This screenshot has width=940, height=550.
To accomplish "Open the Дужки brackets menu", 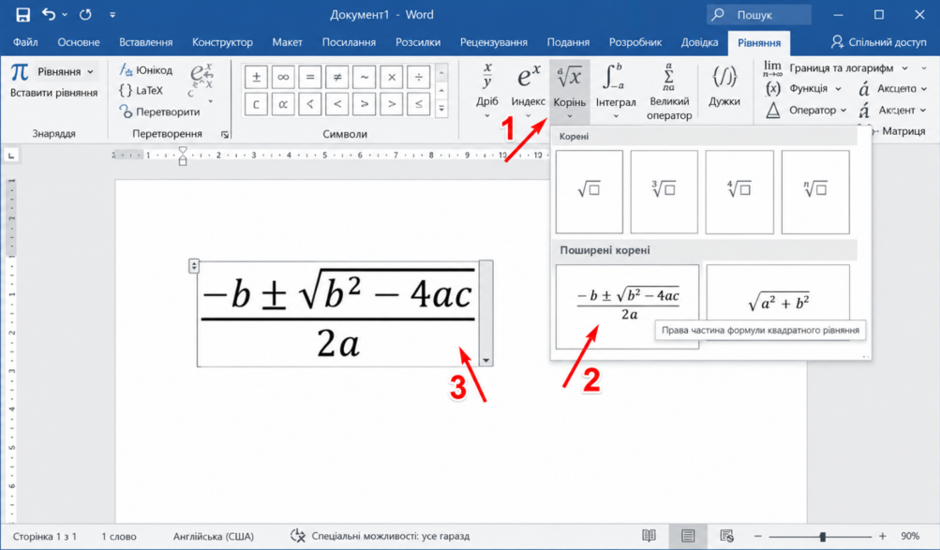I will 724,87.
